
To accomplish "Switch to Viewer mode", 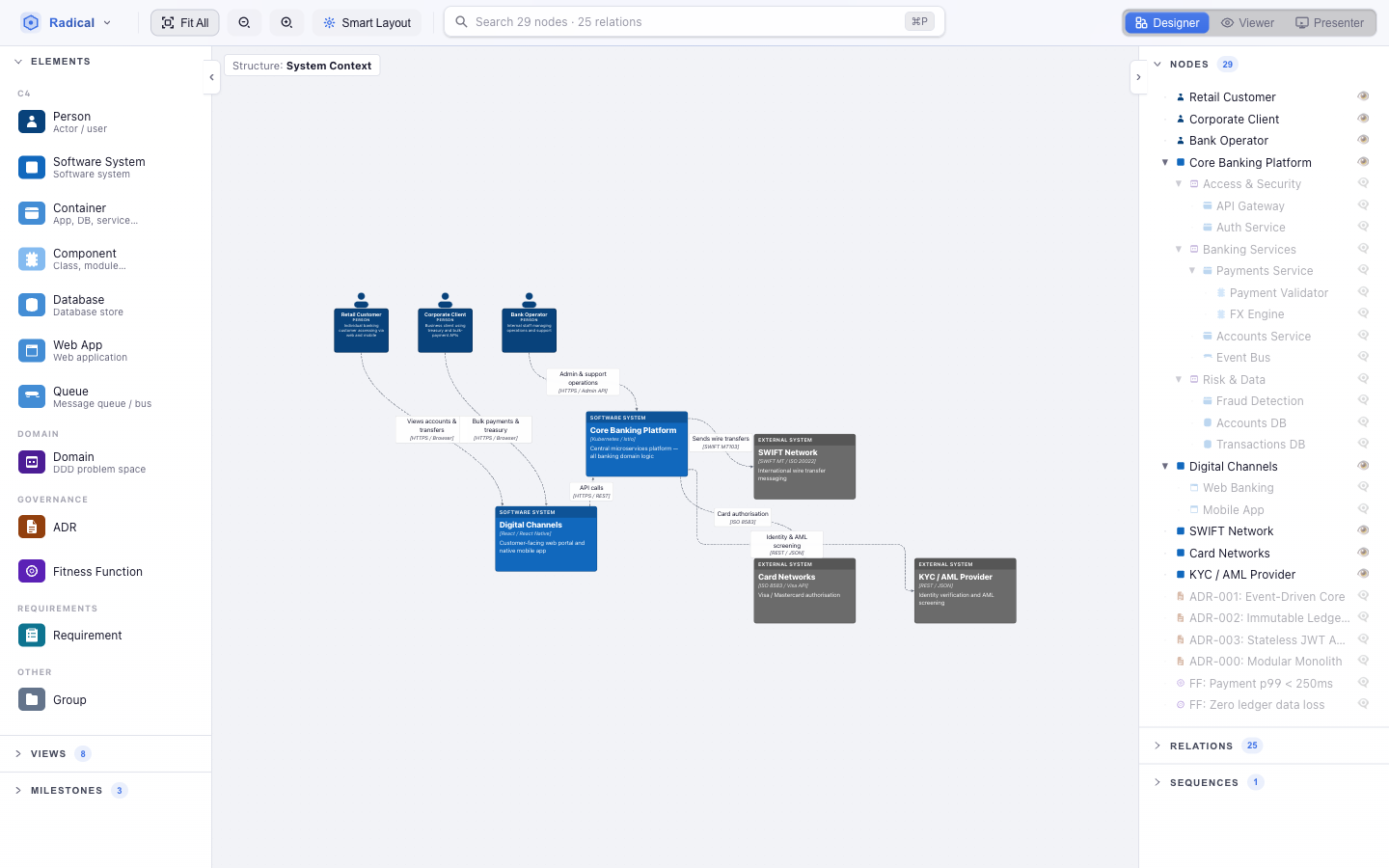I will pyautogui.click(x=1247, y=22).
